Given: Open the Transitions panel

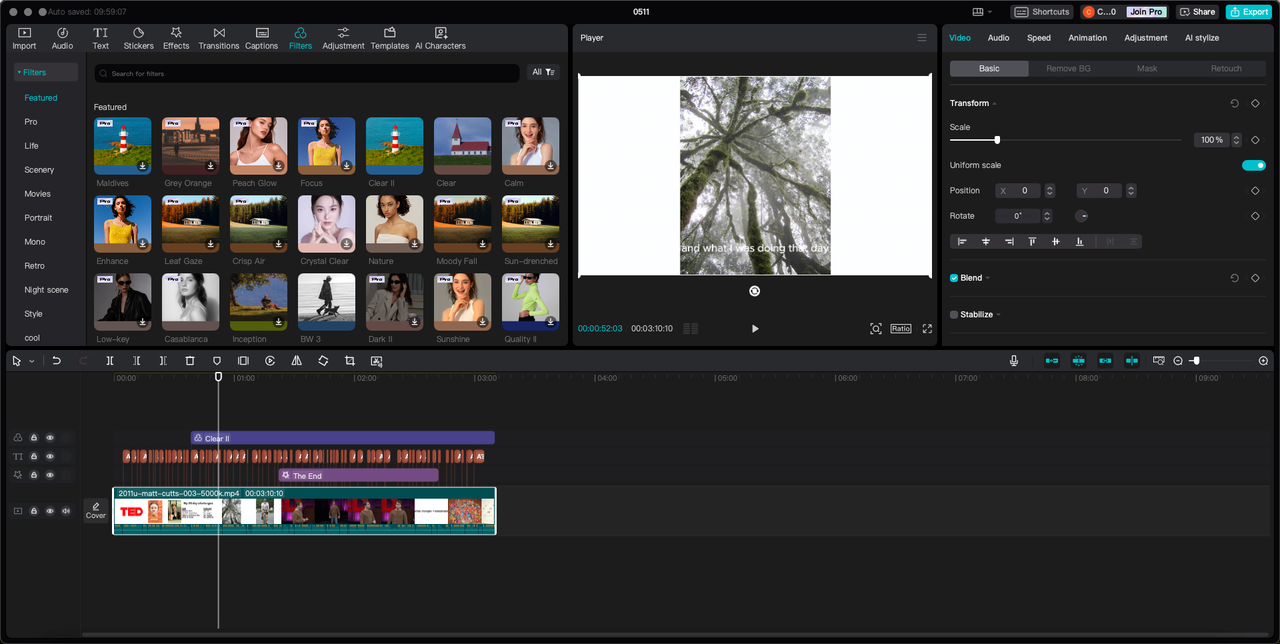Looking at the screenshot, I should 219,38.
